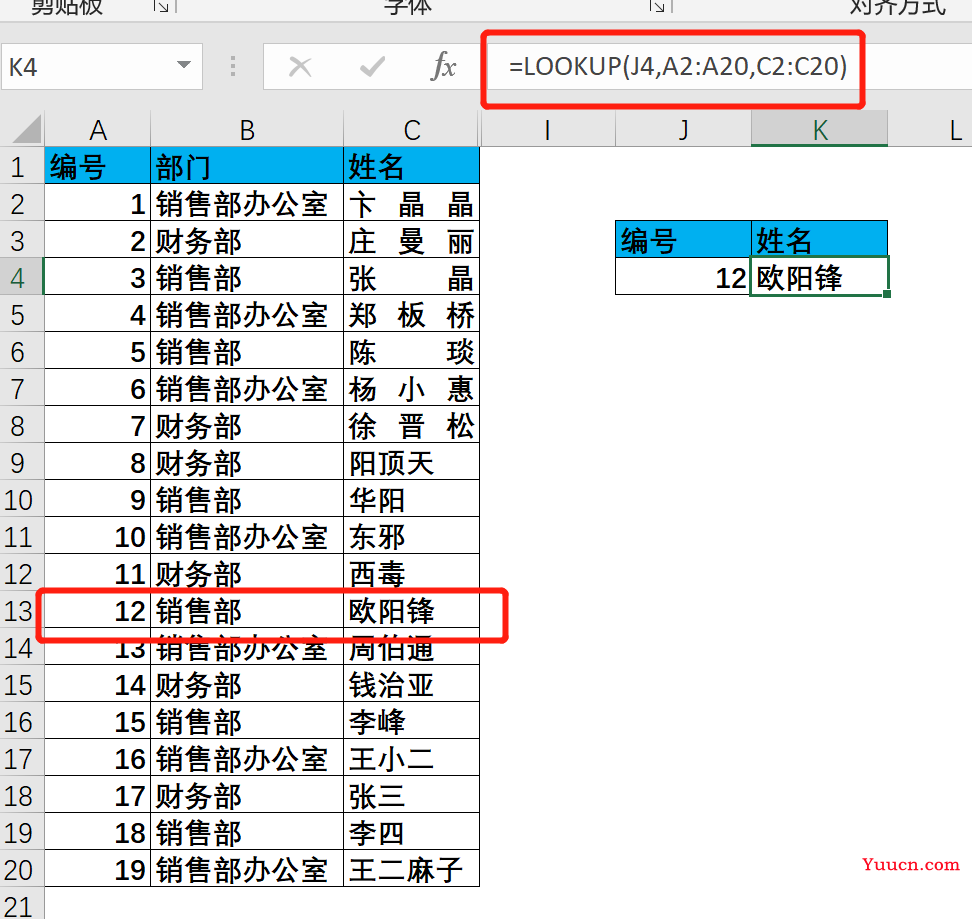Click 财务部 cell in row 15

click(x=247, y=684)
